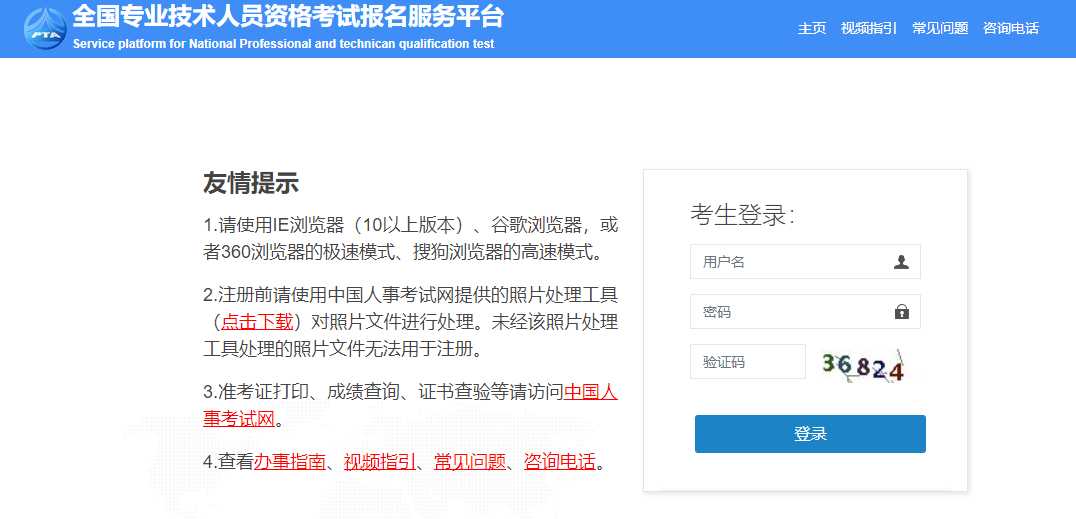The width and height of the screenshot is (1076, 519).
Task: Select 咨询电话 in the top navigation bar
Action: [1010, 28]
